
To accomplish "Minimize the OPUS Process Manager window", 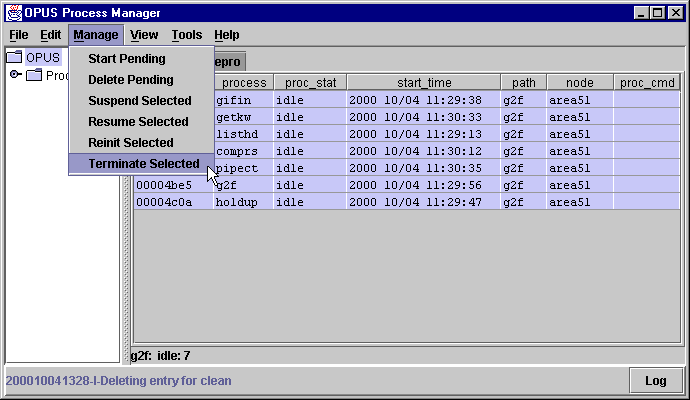I will (x=641, y=13).
